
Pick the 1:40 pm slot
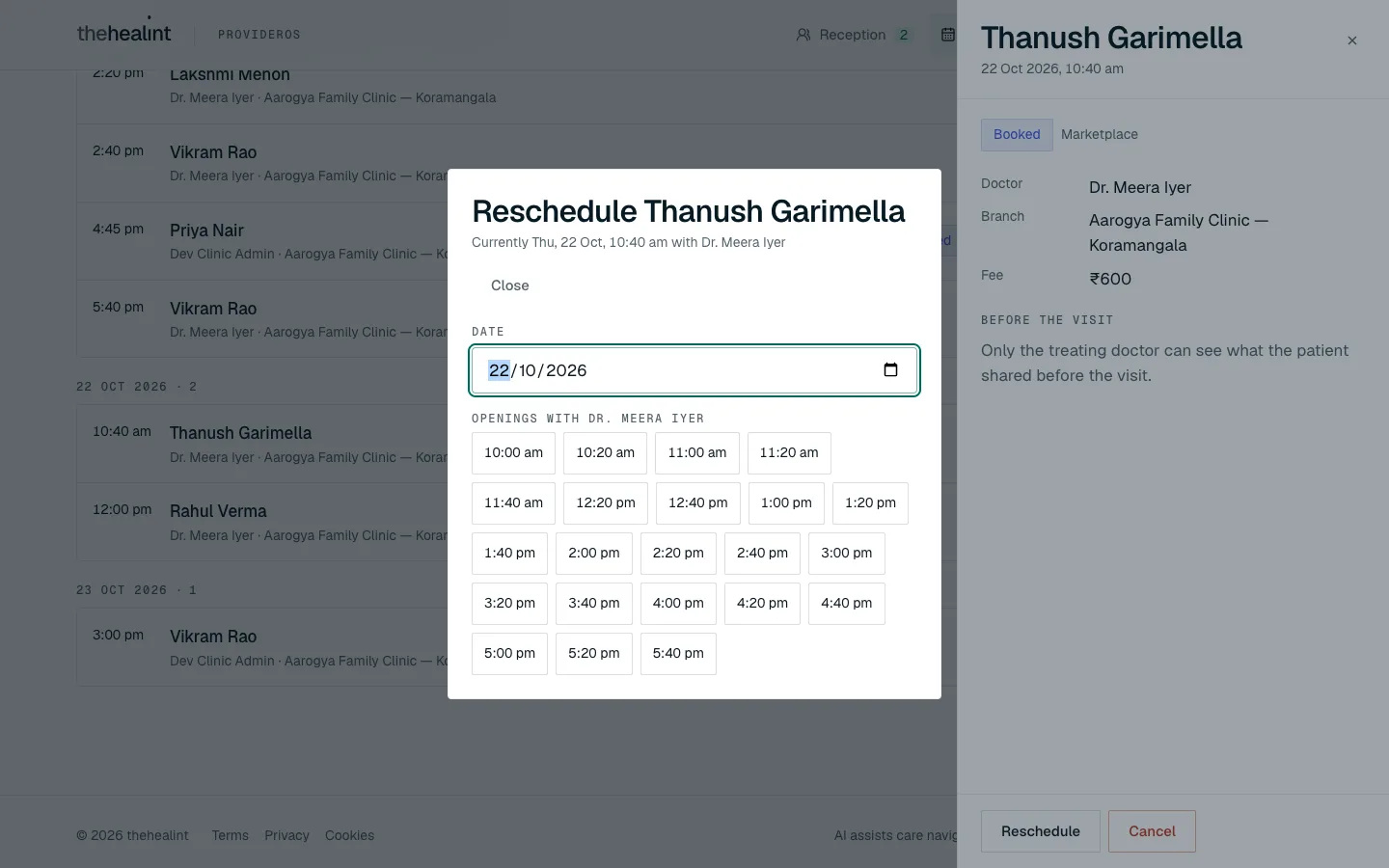[509, 554]
